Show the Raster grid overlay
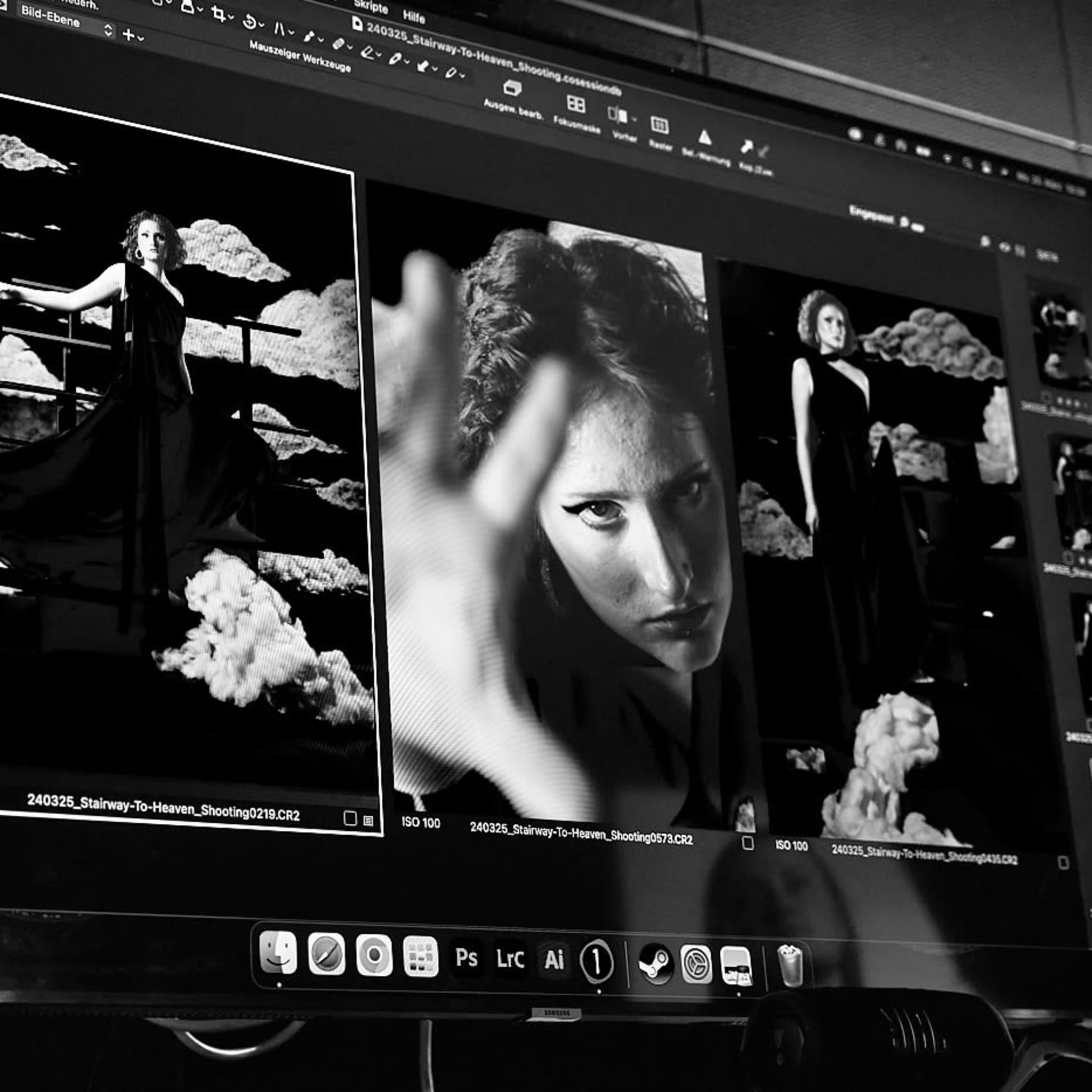Image resolution: width=1092 pixels, height=1092 pixels. 659,125
